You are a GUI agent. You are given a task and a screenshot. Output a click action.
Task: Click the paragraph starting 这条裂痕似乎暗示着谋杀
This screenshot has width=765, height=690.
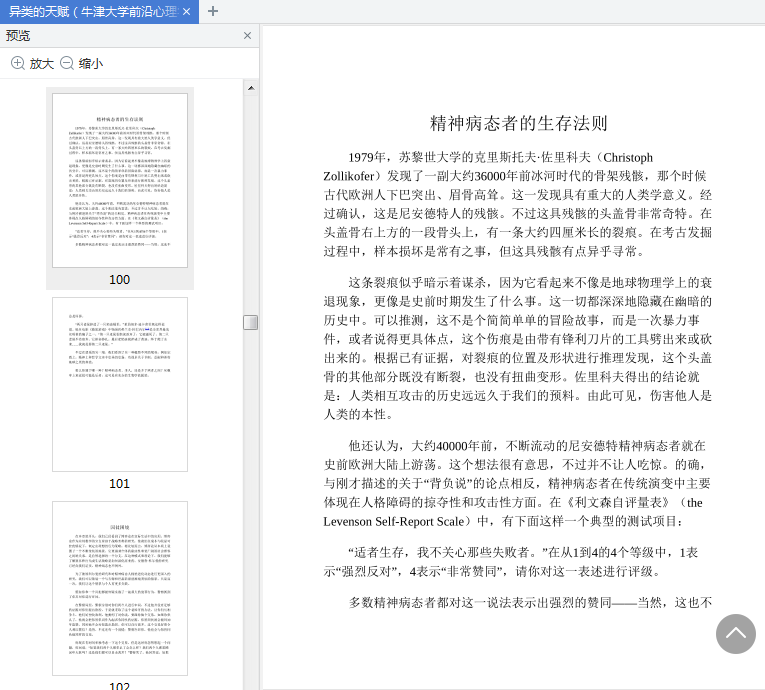(x=518, y=348)
